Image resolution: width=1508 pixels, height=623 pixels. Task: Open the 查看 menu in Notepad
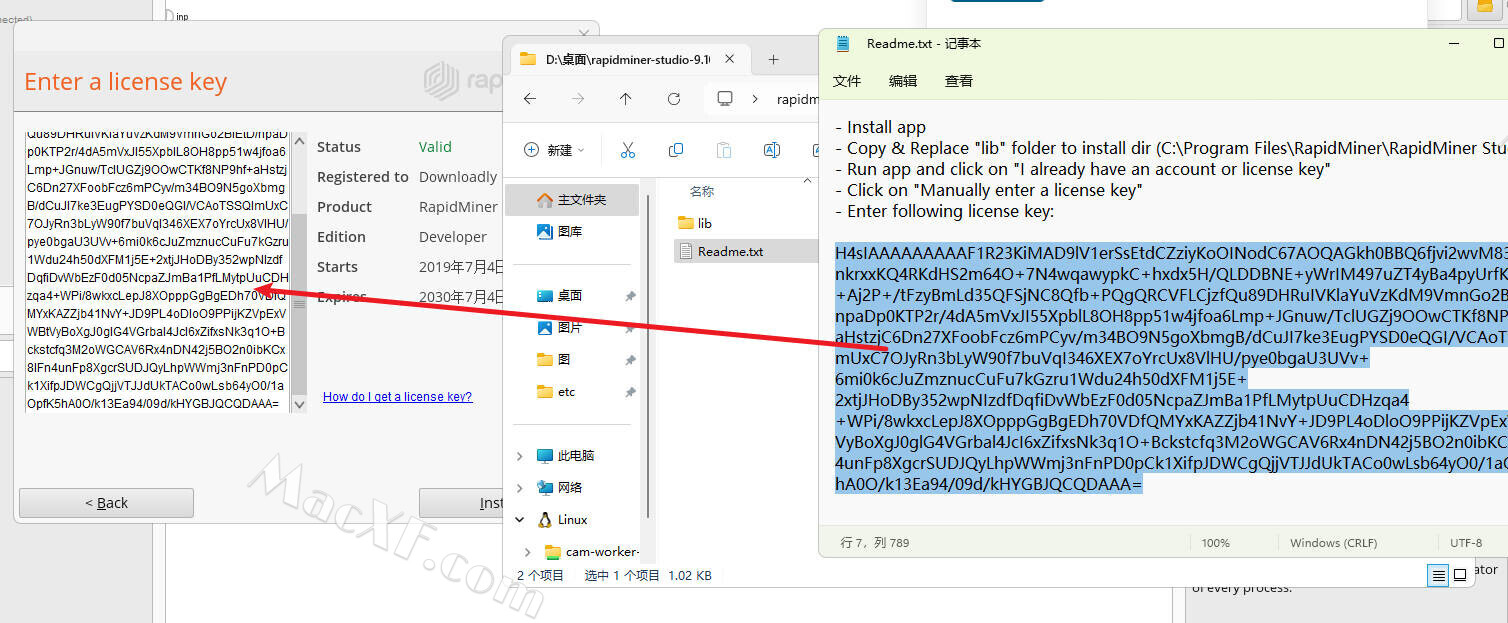click(x=959, y=81)
